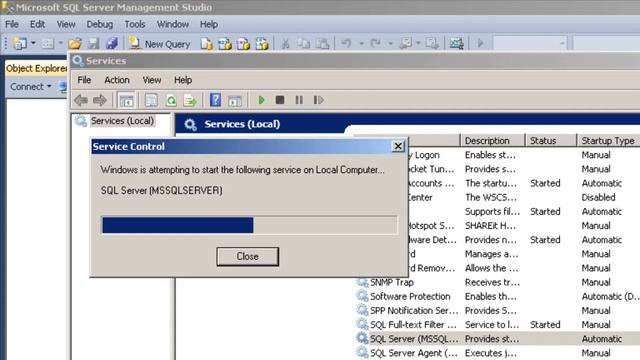Toggle the show/hide console tree icon
The image size is (640, 360).
[126, 100]
